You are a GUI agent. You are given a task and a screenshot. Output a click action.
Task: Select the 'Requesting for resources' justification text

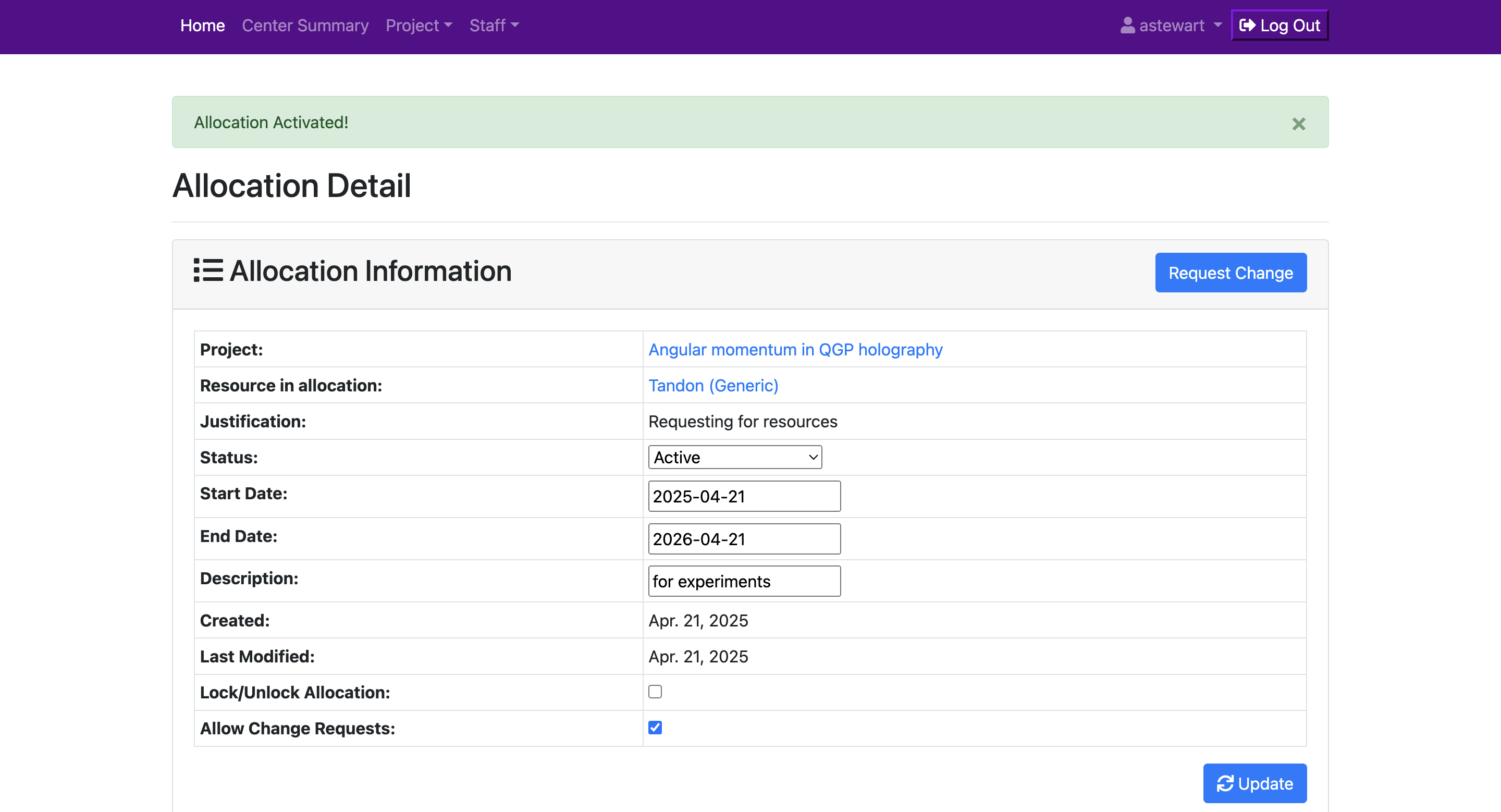742,422
